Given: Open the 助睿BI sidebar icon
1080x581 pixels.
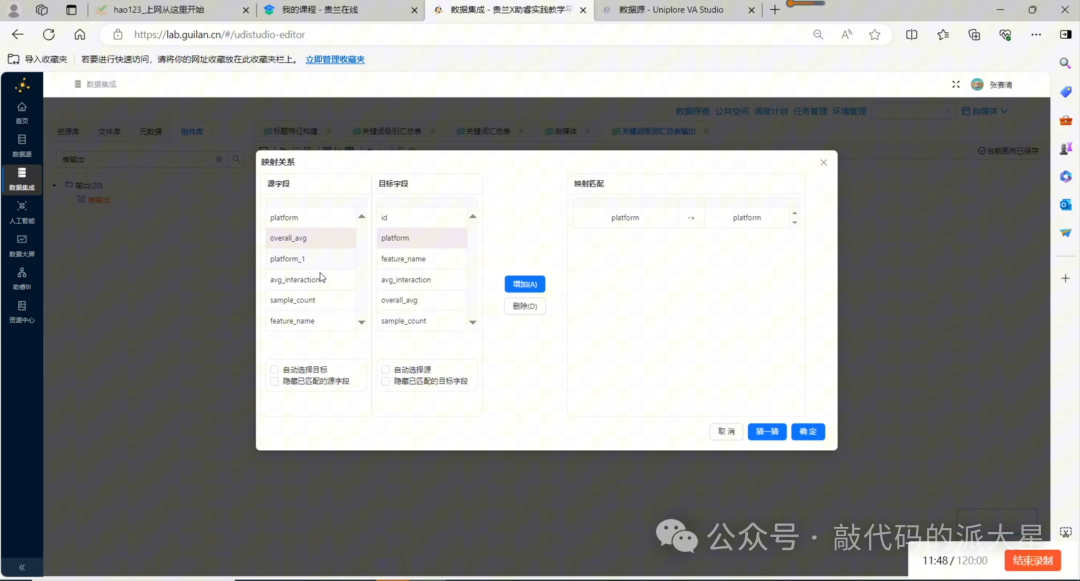Looking at the screenshot, I should point(21,278).
